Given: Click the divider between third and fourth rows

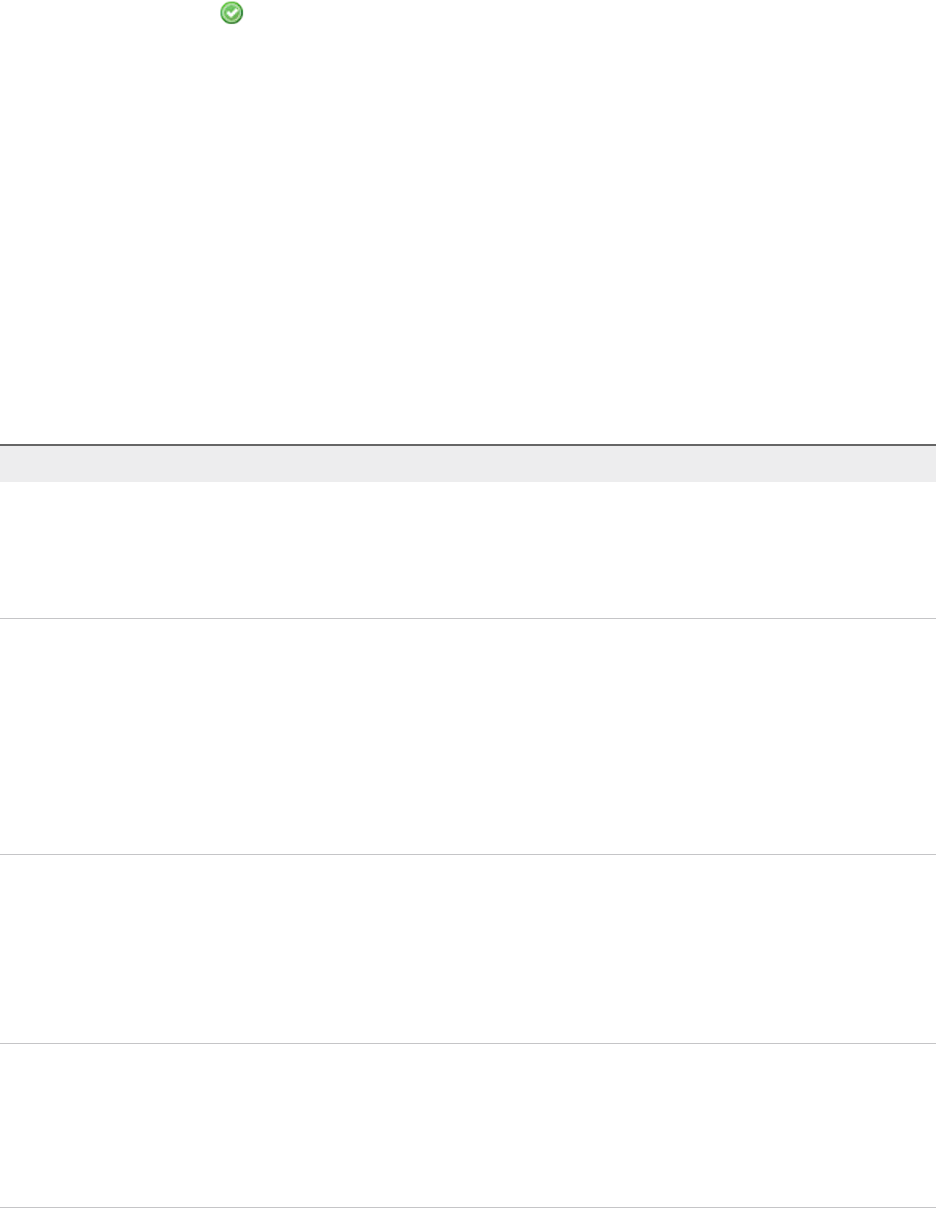Looking at the screenshot, I should 468,1044.
